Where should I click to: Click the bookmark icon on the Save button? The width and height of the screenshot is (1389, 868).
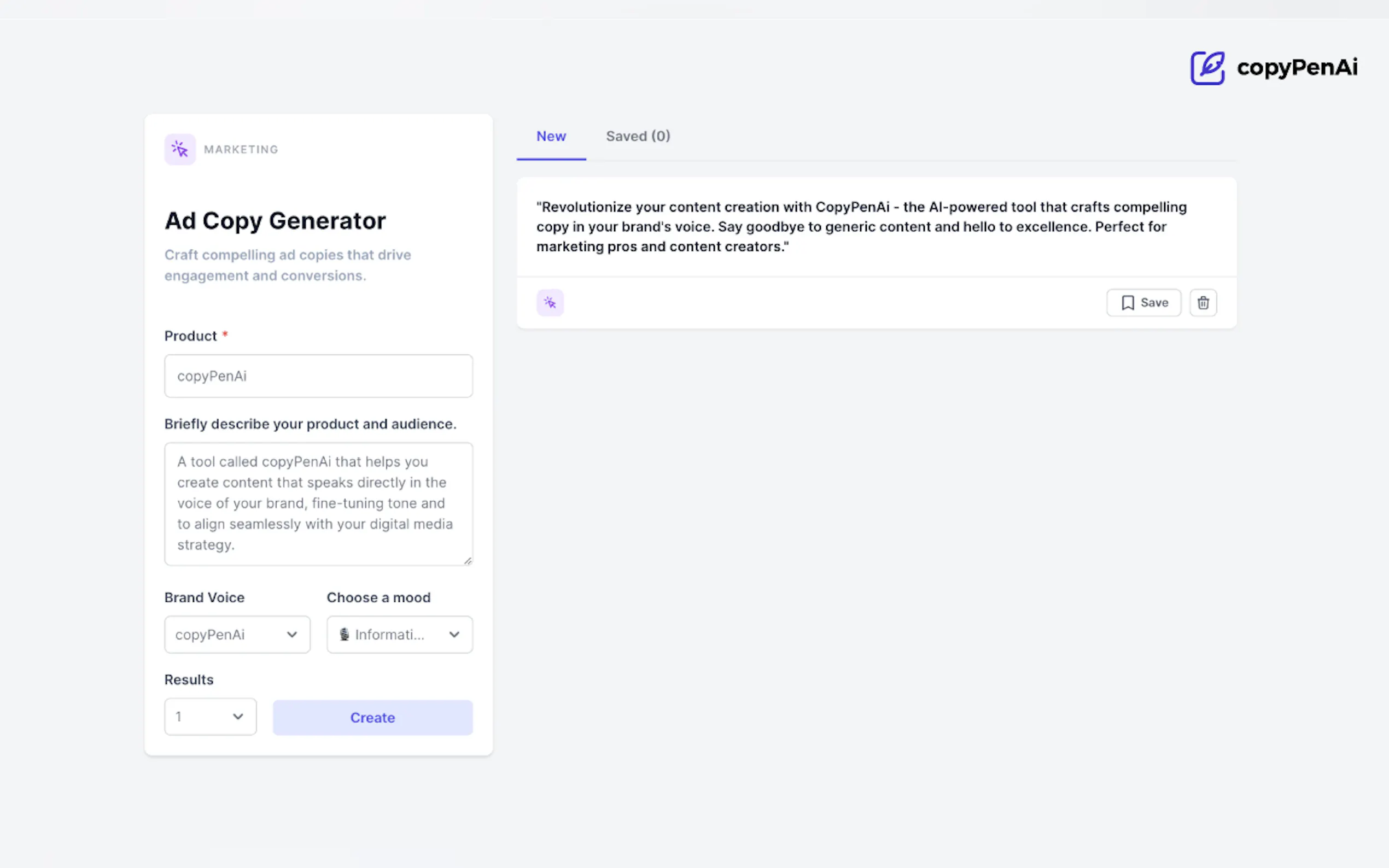[1128, 302]
